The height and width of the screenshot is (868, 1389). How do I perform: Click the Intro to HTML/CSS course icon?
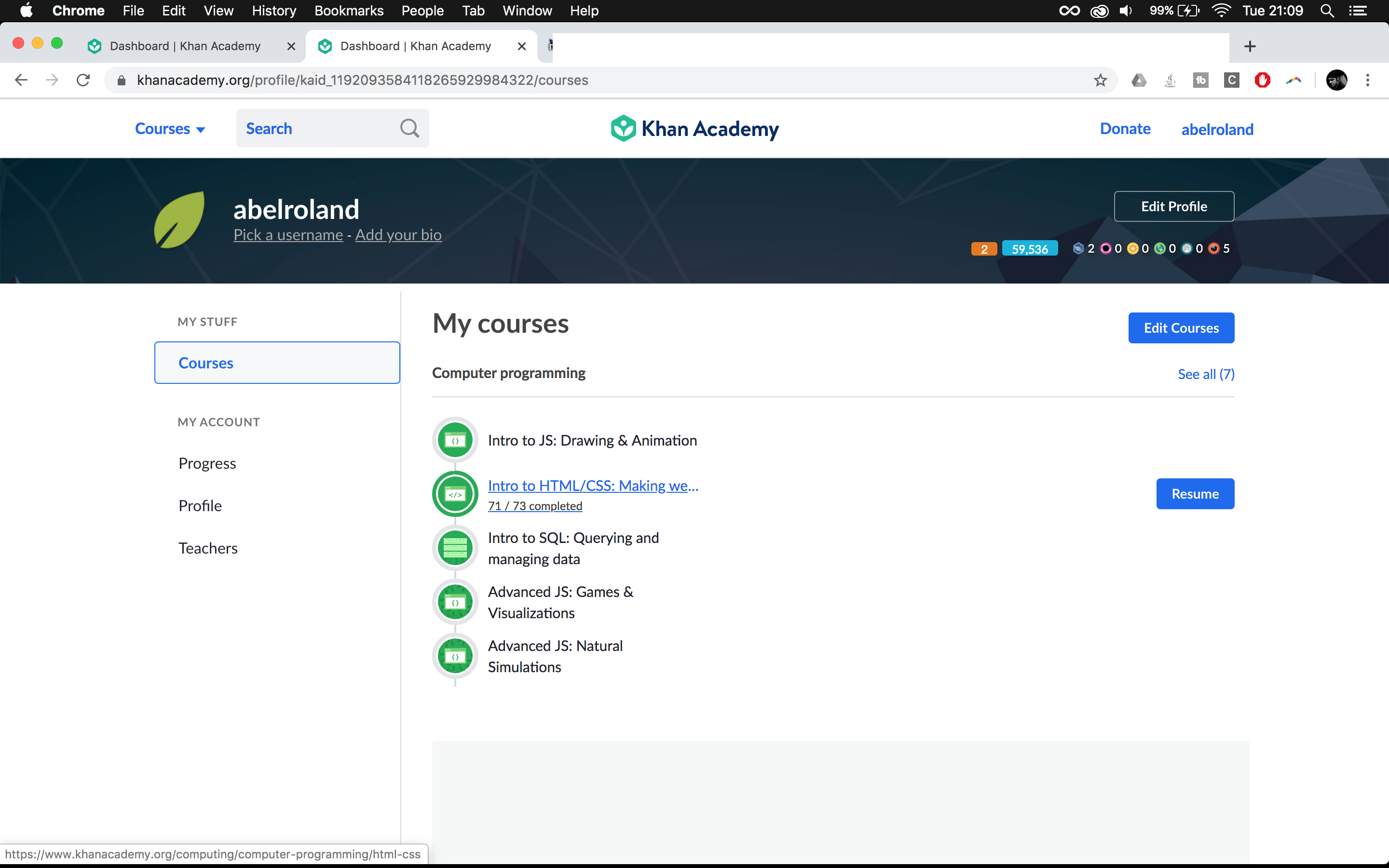455,494
